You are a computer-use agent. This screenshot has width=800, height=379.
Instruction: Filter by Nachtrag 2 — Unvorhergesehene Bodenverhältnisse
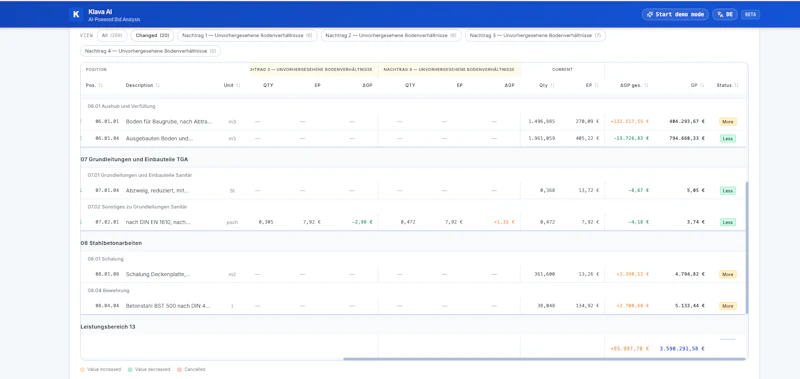[391, 36]
